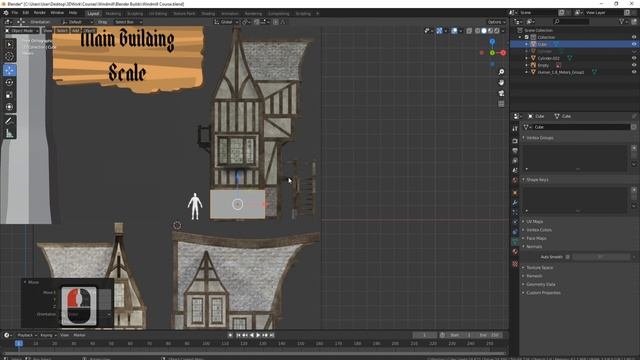This screenshot has width=640, height=360.
Task: Switch to rendered viewport shading
Action: click(496, 31)
